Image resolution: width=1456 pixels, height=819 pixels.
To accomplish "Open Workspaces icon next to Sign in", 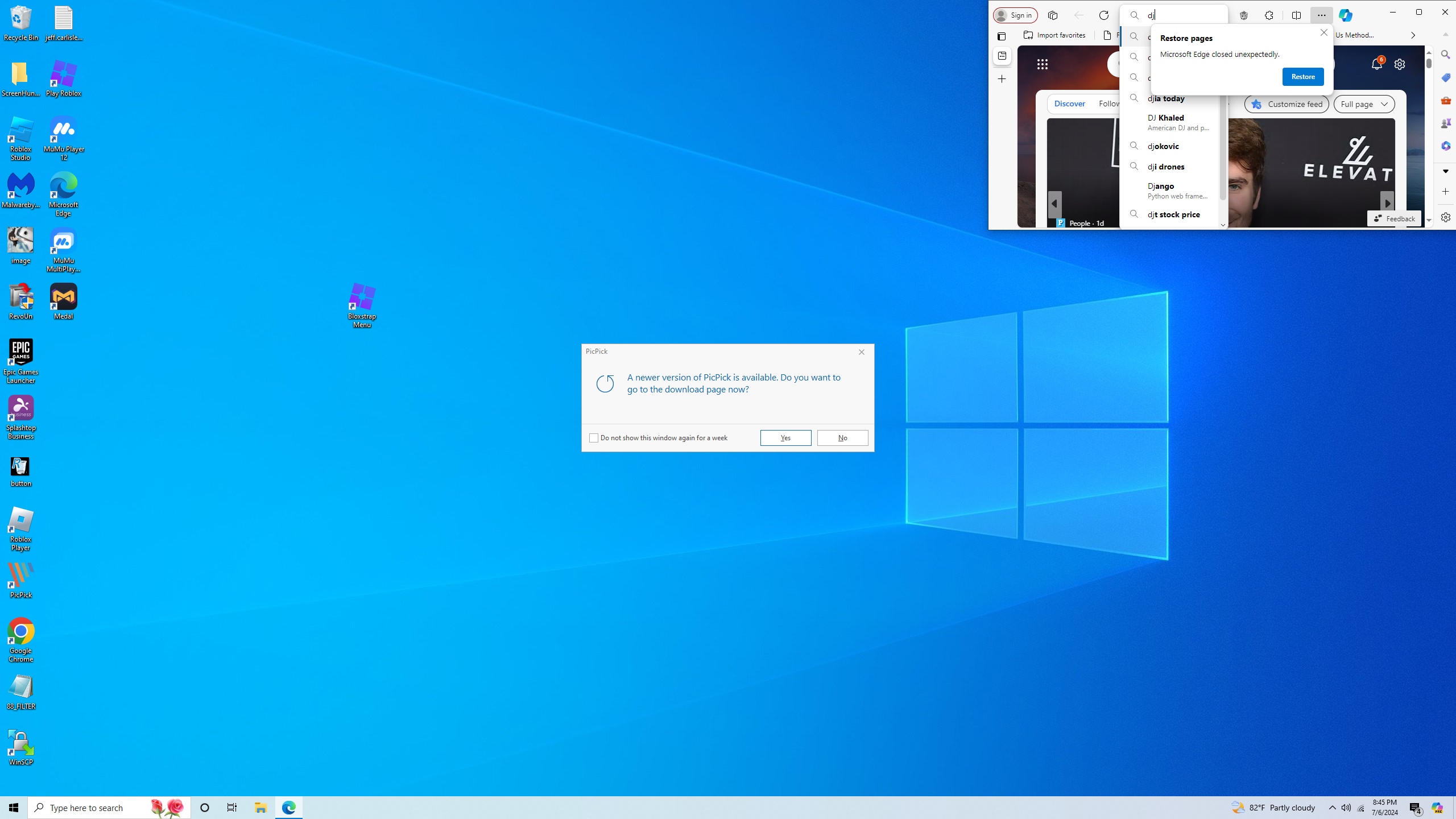I will (1053, 15).
